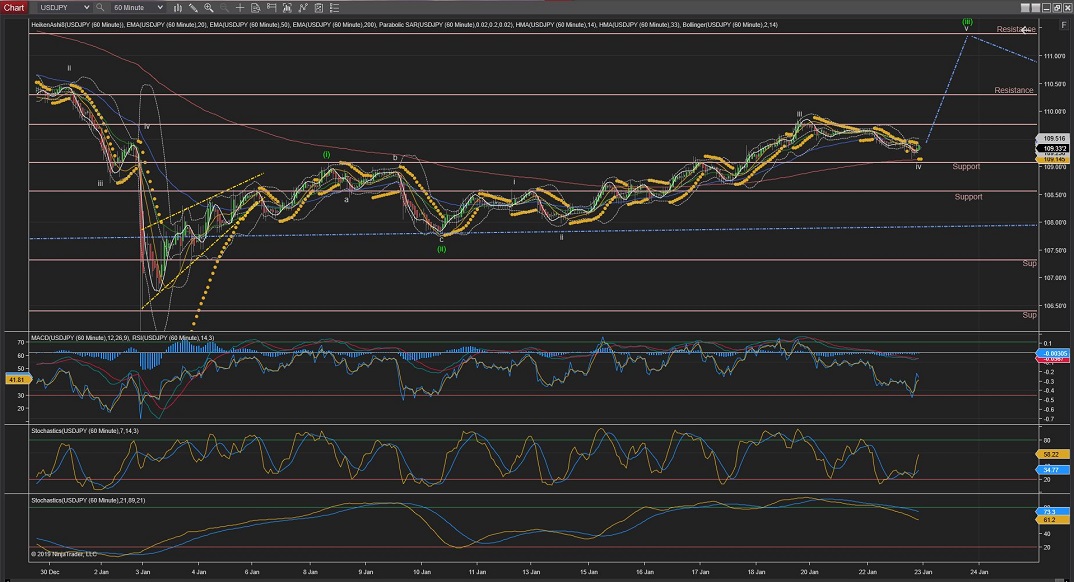1074x582 pixels.
Task: Open the bar chart style icon
Action: click(x=177, y=8)
